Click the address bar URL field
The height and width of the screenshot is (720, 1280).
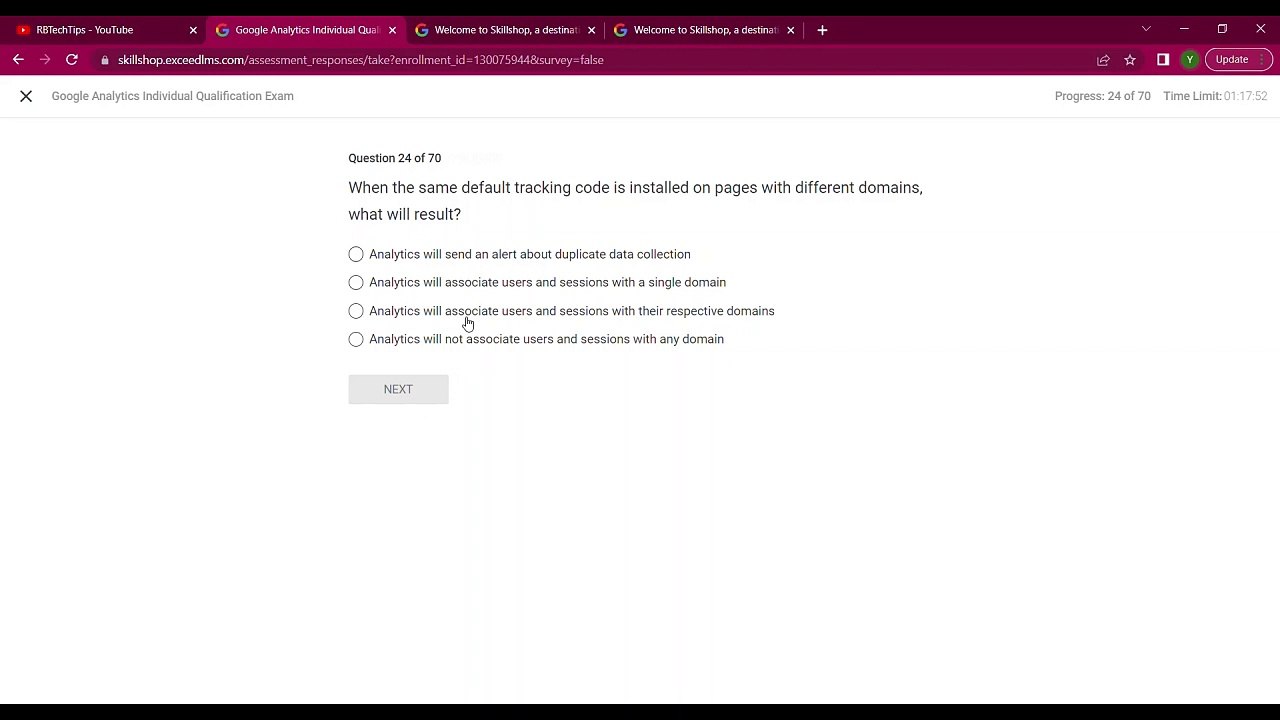[600, 60]
